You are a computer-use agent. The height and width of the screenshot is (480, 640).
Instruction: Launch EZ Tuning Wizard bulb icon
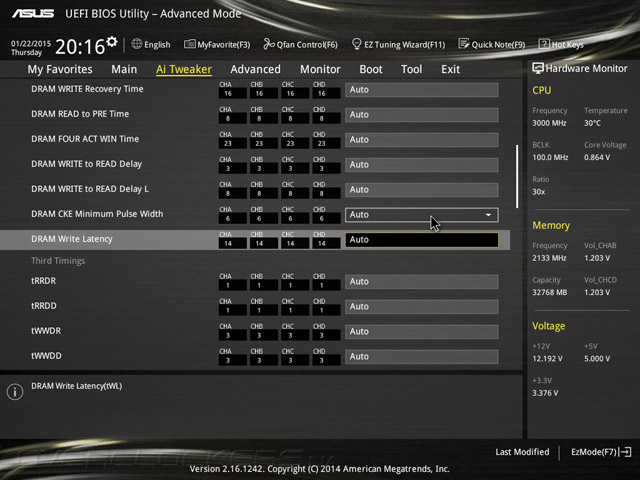tap(356, 44)
